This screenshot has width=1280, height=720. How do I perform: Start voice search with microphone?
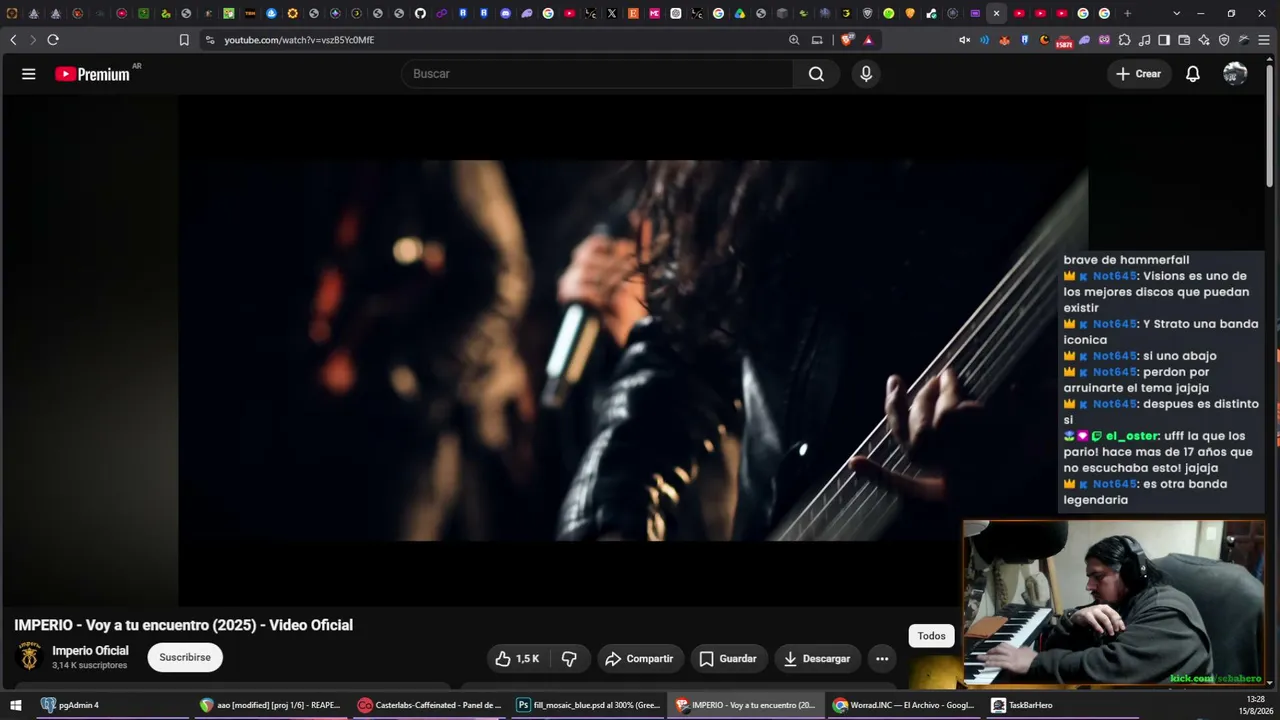click(866, 74)
